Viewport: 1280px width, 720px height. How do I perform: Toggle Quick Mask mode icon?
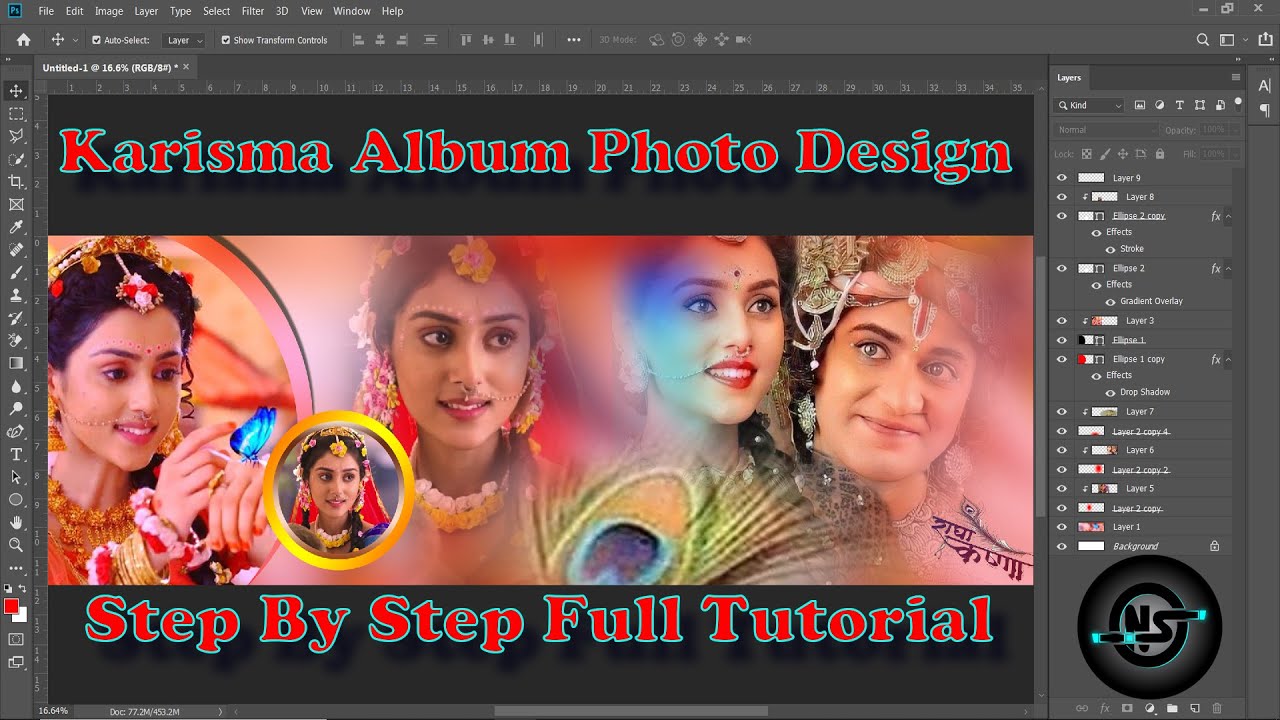[16, 639]
